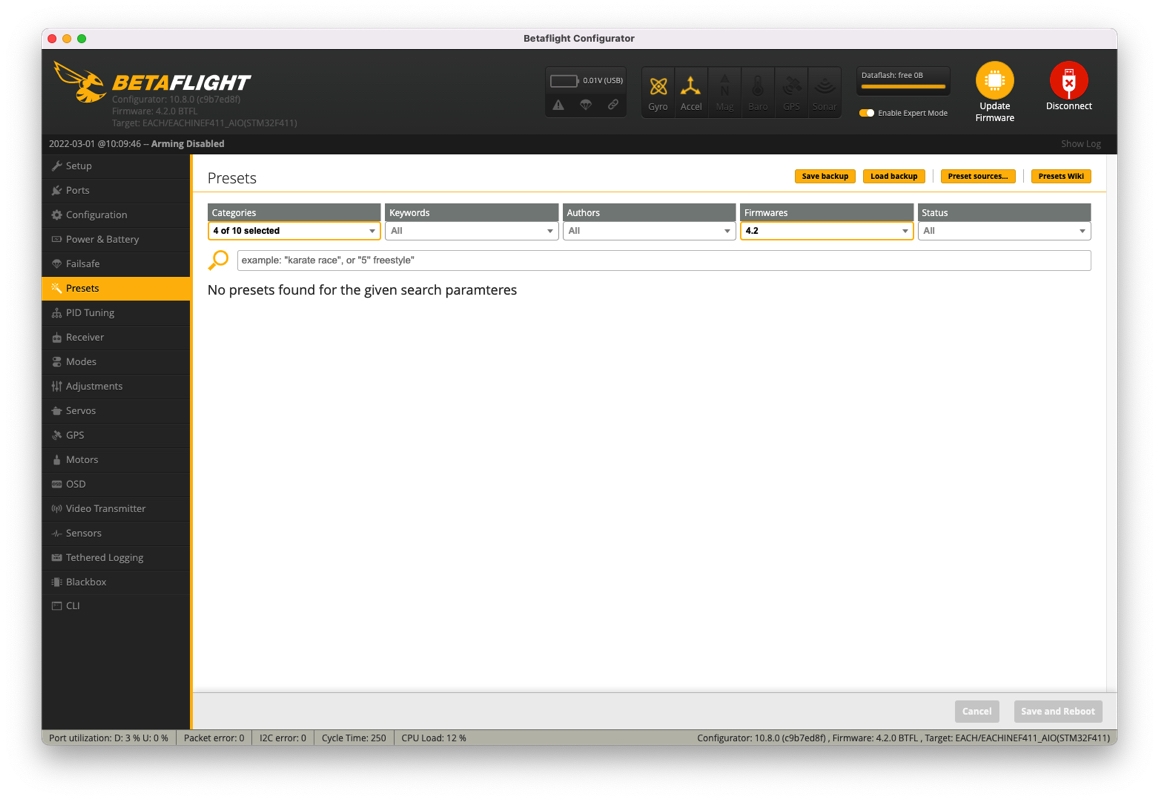
Task: Click the arming warning triangle icon
Action: tap(559, 105)
